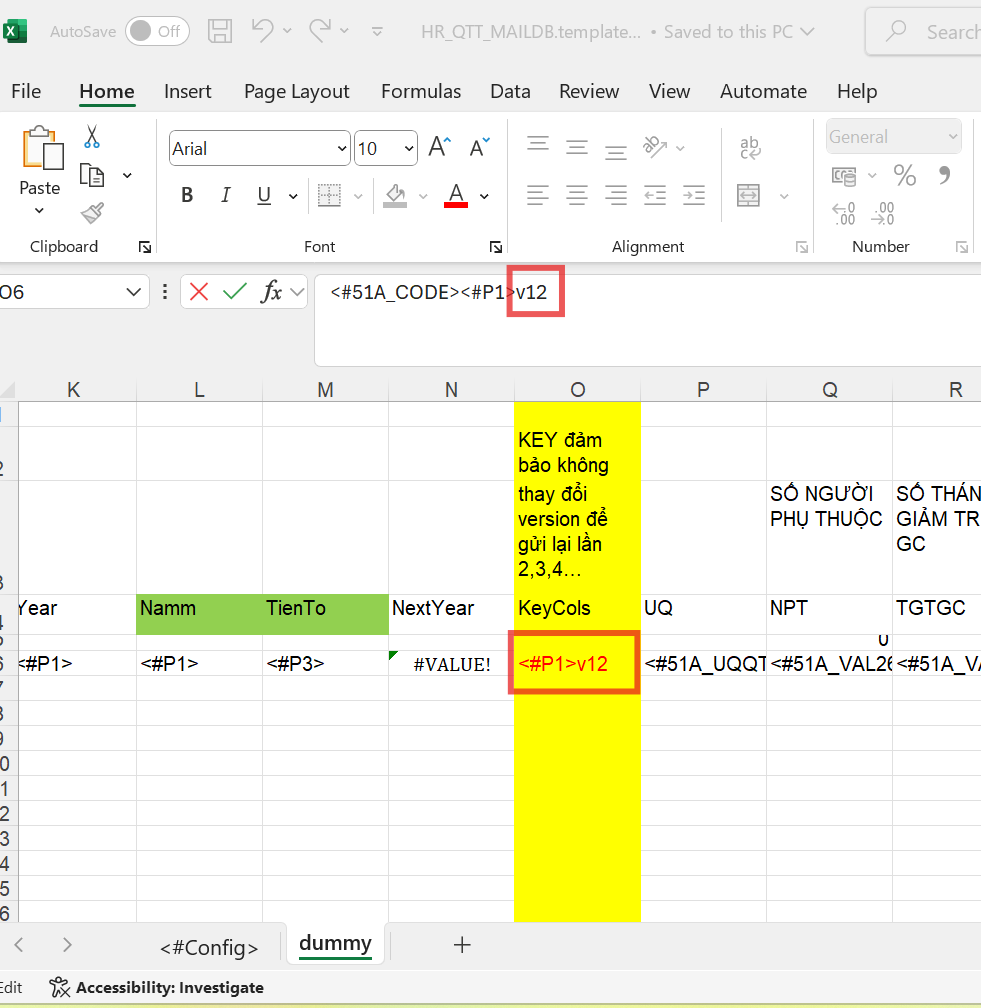Click the Save floppy disk icon
The width and height of the screenshot is (981, 1008).
[x=220, y=31]
